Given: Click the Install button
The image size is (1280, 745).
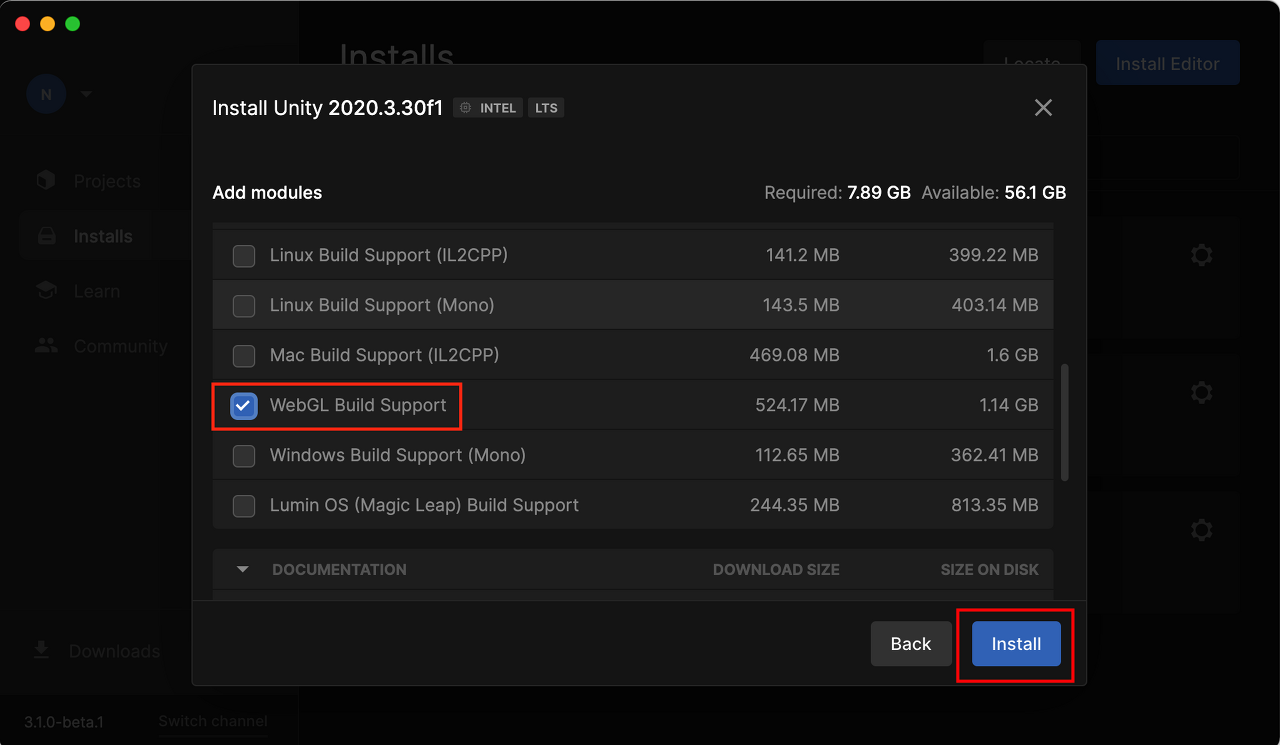Looking at the screenshot, I should [x=1016, y=644].
